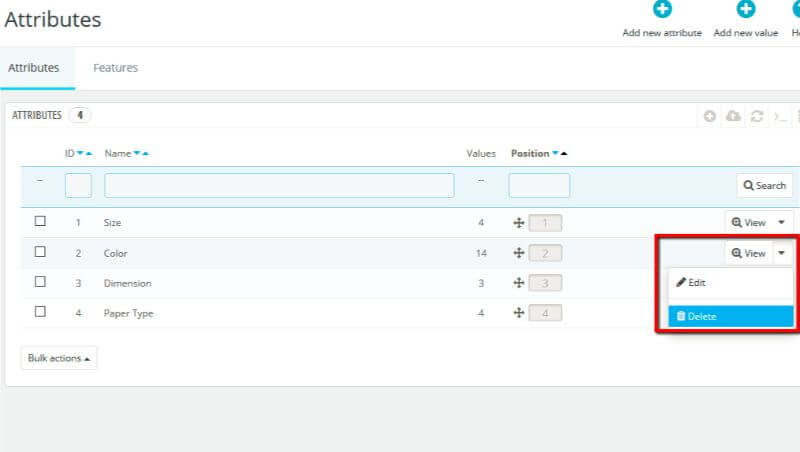Click the Search filter button
Screen dimensions: 800x452
click(x=764, y=186)
